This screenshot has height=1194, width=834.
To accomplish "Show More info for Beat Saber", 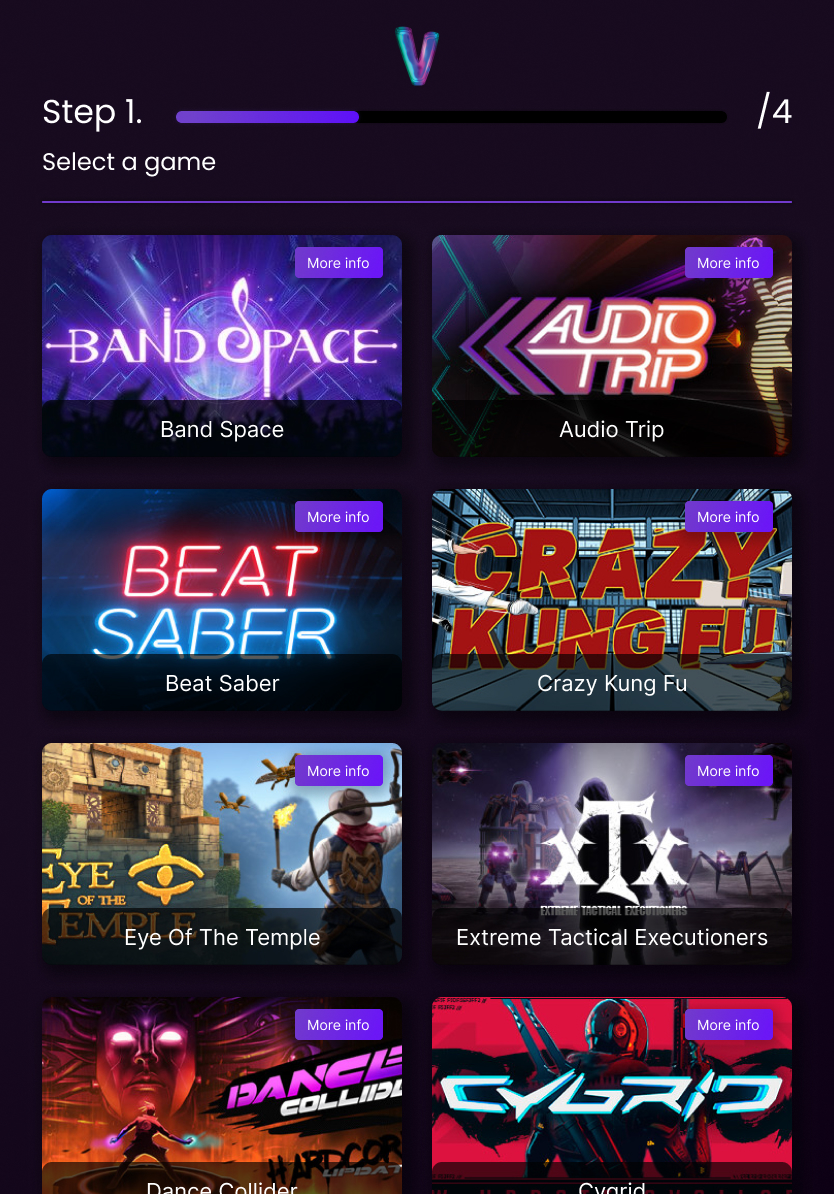I will (338, 517).
